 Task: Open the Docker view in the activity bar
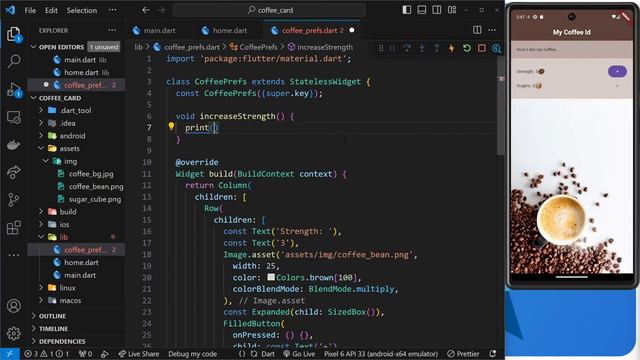tap(14, 145)
